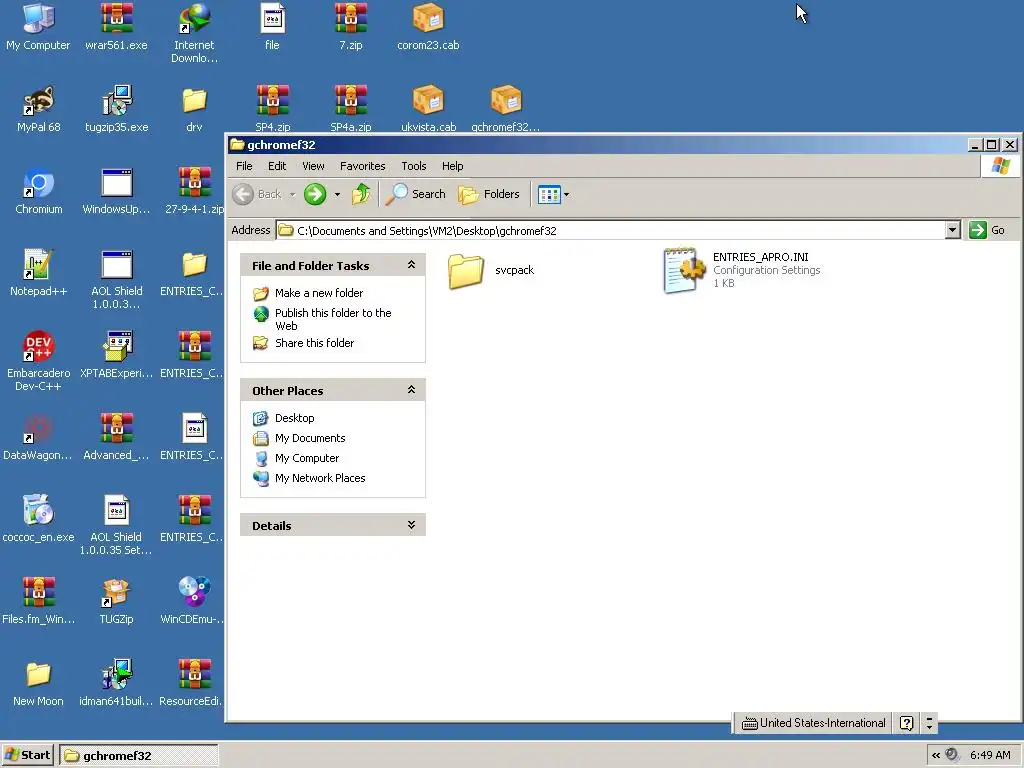1024x768 pixels.
Task: Click the taskbar clock
Action: 990,755
